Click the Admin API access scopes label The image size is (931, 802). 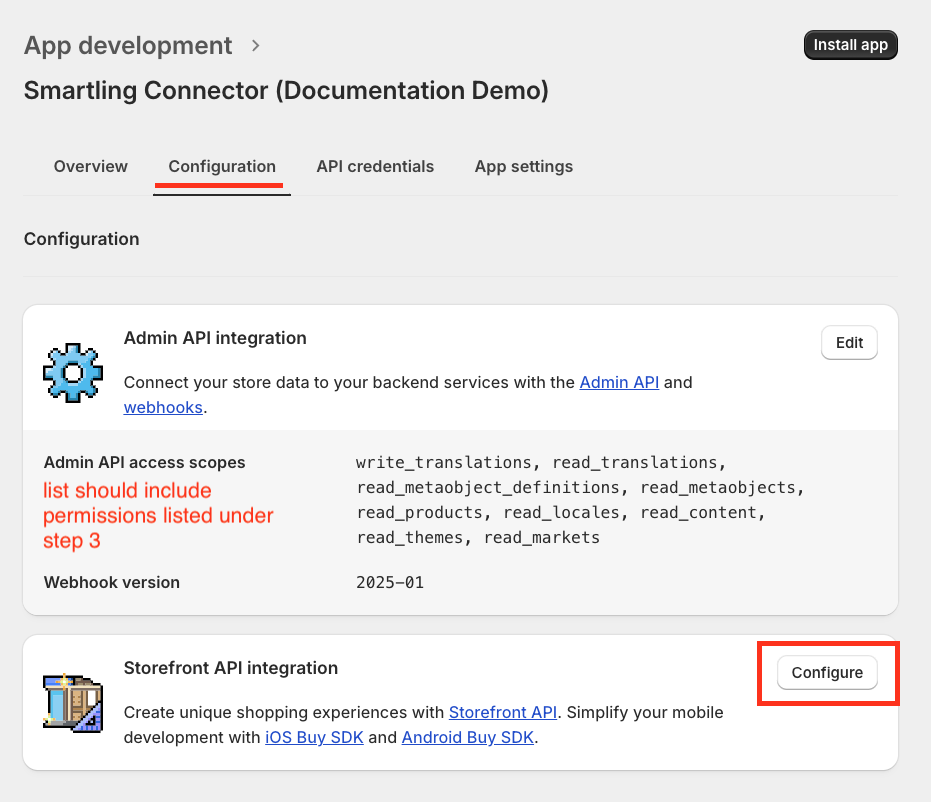pyautogui.click(x=144, y=462)
